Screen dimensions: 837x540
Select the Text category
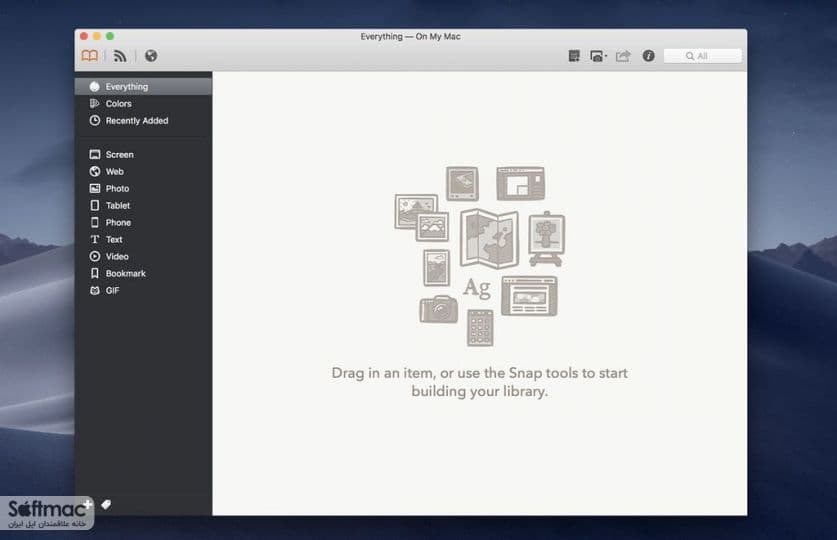143,240
